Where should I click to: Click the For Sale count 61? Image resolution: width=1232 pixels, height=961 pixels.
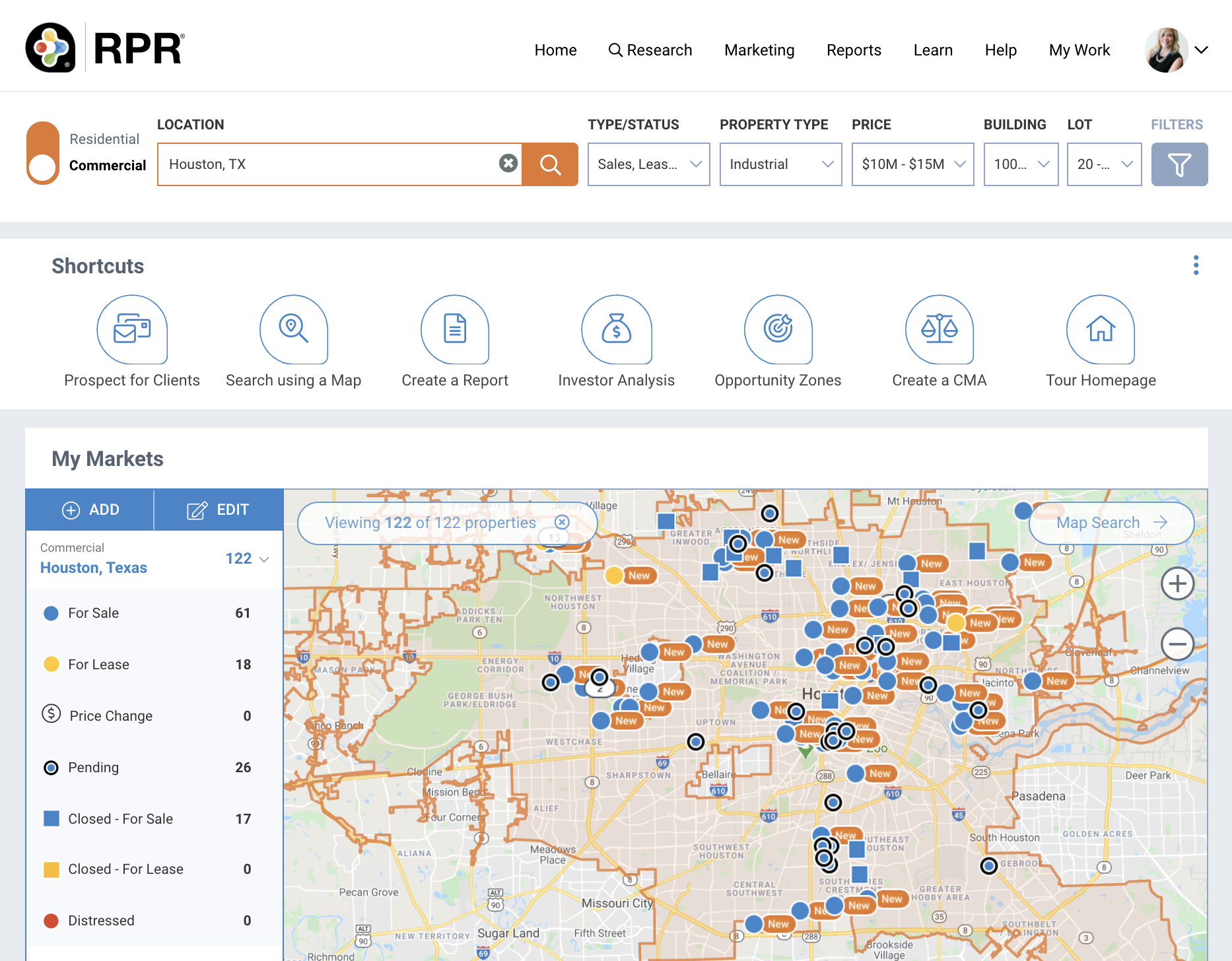[243, 613]
